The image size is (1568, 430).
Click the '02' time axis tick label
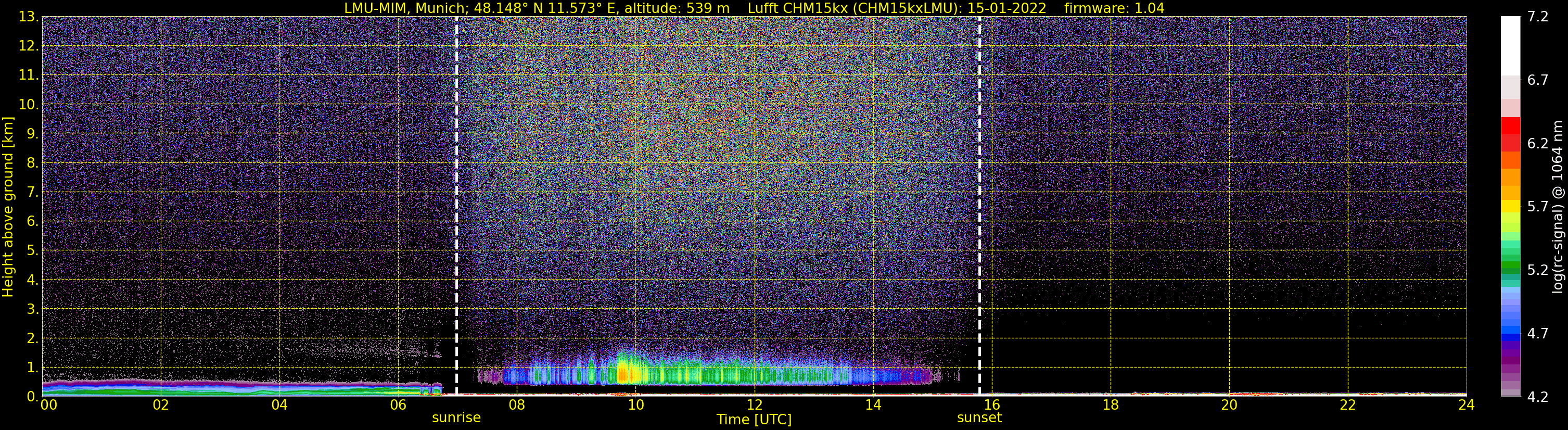(161, 405)
